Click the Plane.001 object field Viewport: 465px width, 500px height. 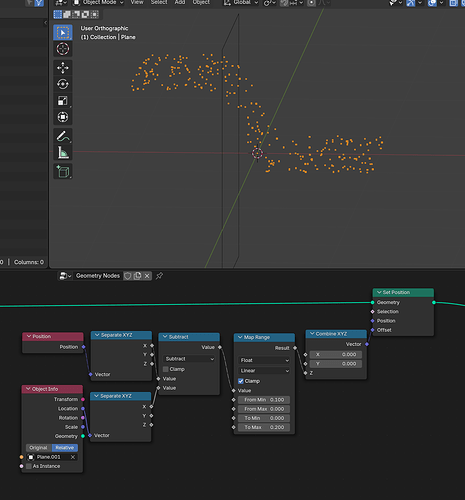pos(52,457)
